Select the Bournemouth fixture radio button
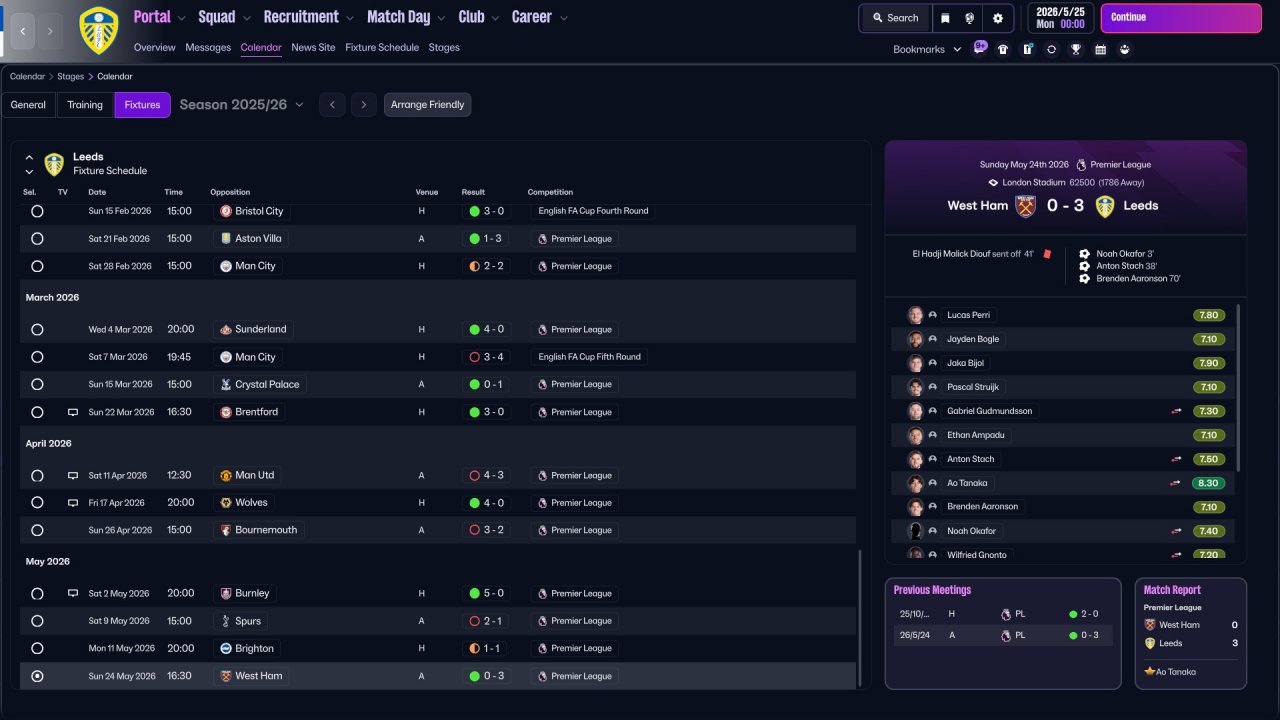 (37, 531)
